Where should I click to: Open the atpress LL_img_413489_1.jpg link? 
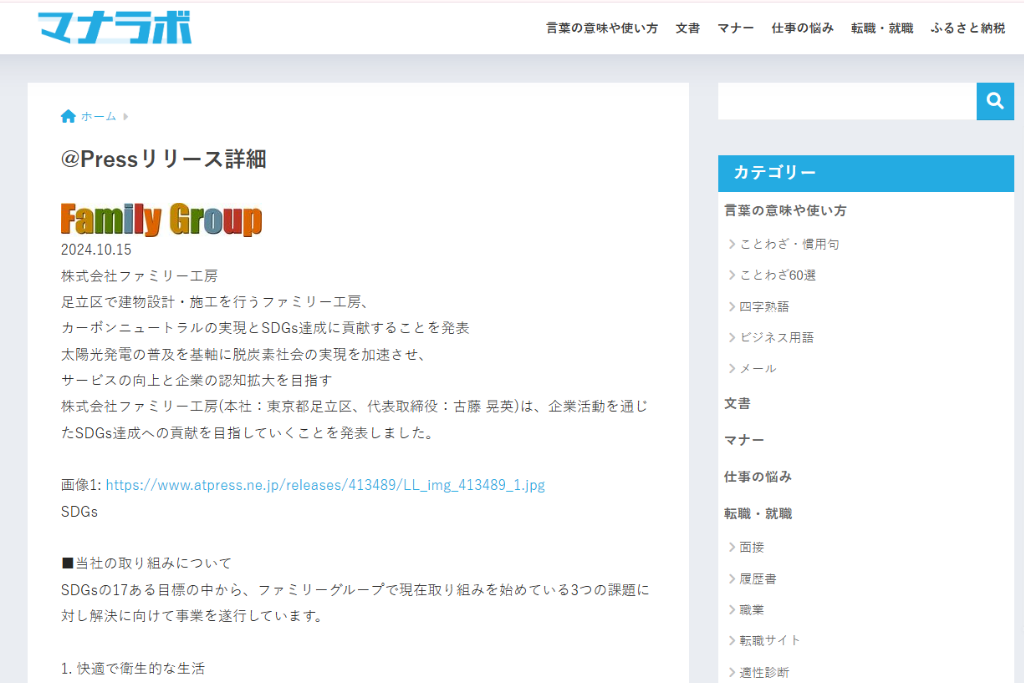(325, 485)
